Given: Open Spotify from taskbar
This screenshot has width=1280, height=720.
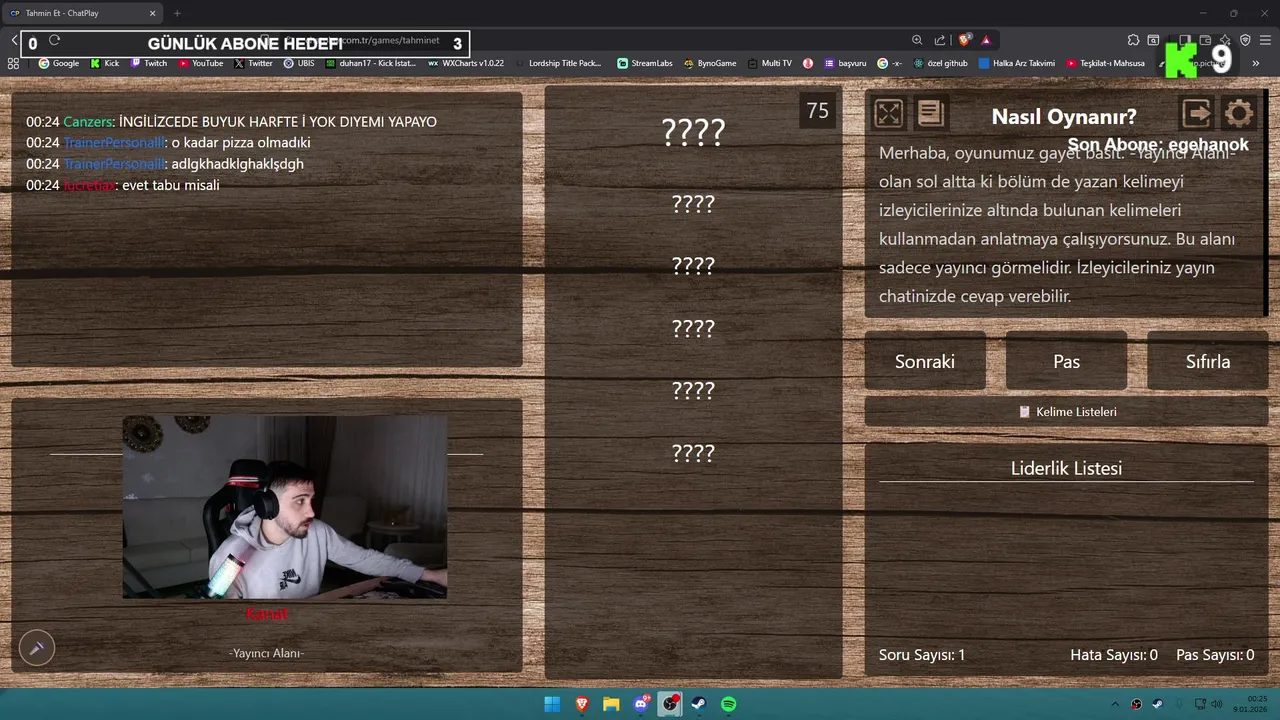Looking at the screenshot, I should (729, 704).
